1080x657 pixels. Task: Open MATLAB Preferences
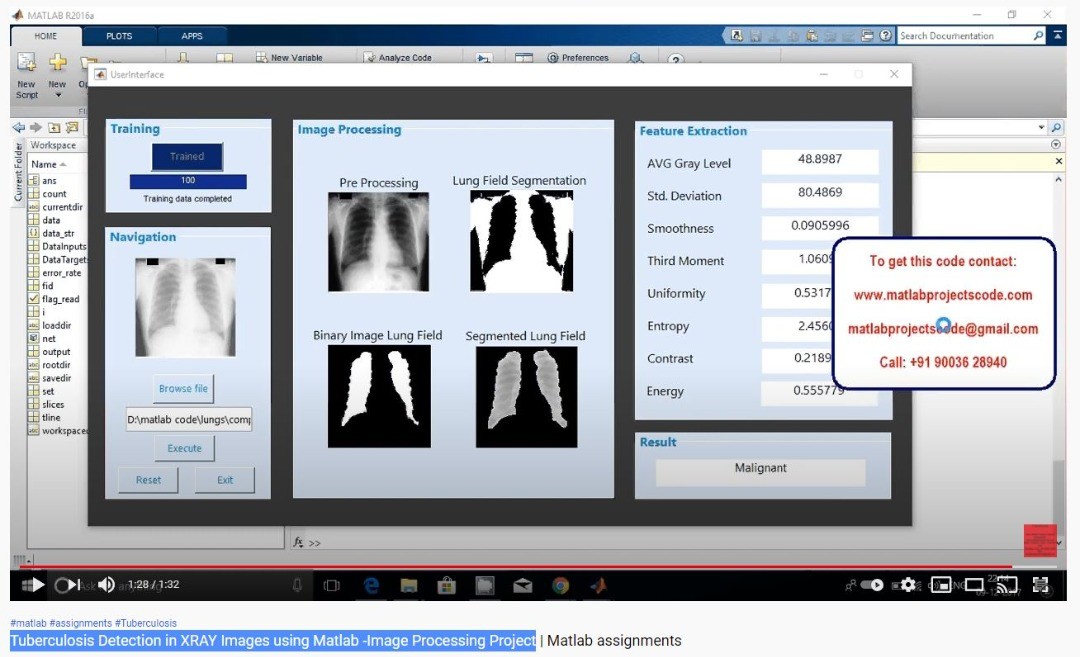(578, 58)
